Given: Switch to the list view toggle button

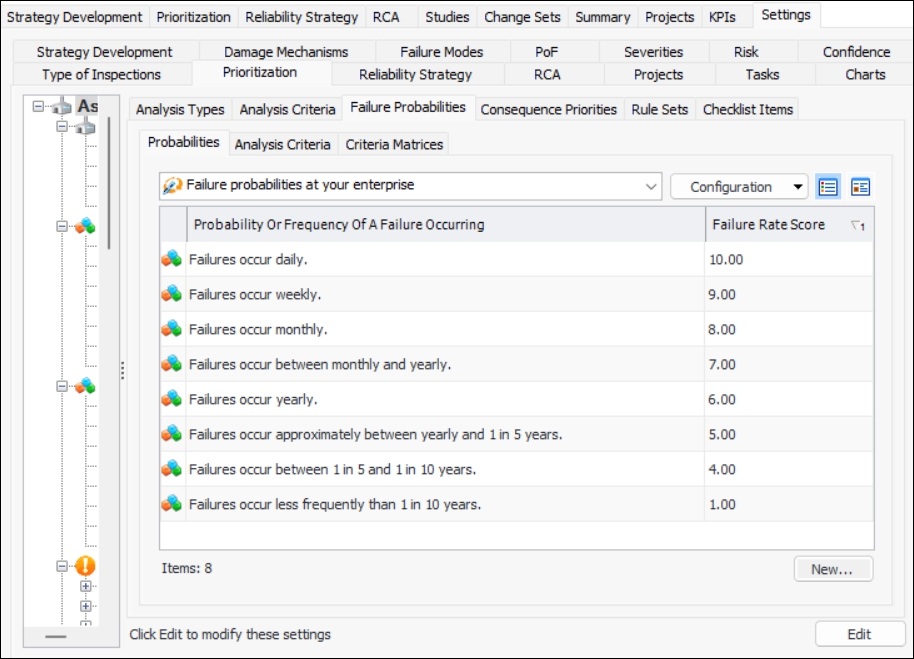Looking at the screenshot, I should 828,186.
